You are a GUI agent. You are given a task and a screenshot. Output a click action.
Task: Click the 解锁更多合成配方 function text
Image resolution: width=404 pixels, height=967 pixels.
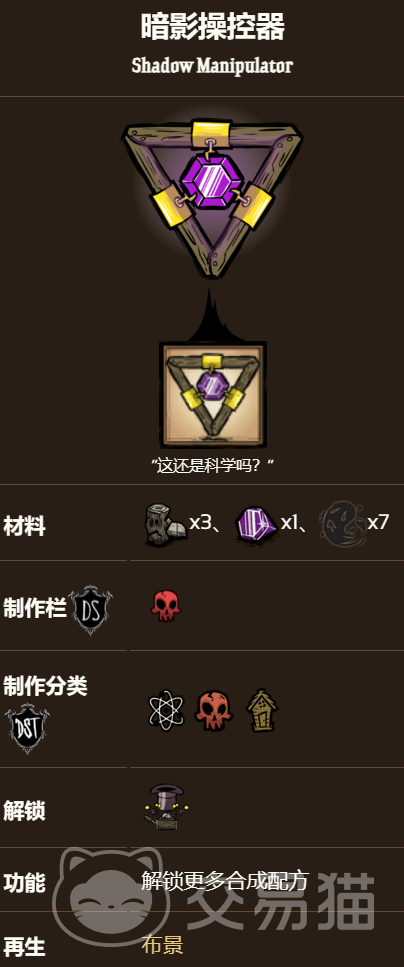point(225,881)
